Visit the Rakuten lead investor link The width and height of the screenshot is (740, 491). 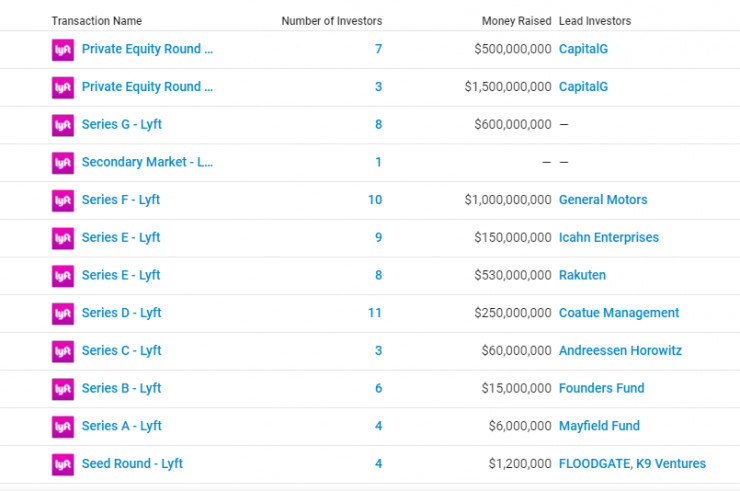[582, 275]
